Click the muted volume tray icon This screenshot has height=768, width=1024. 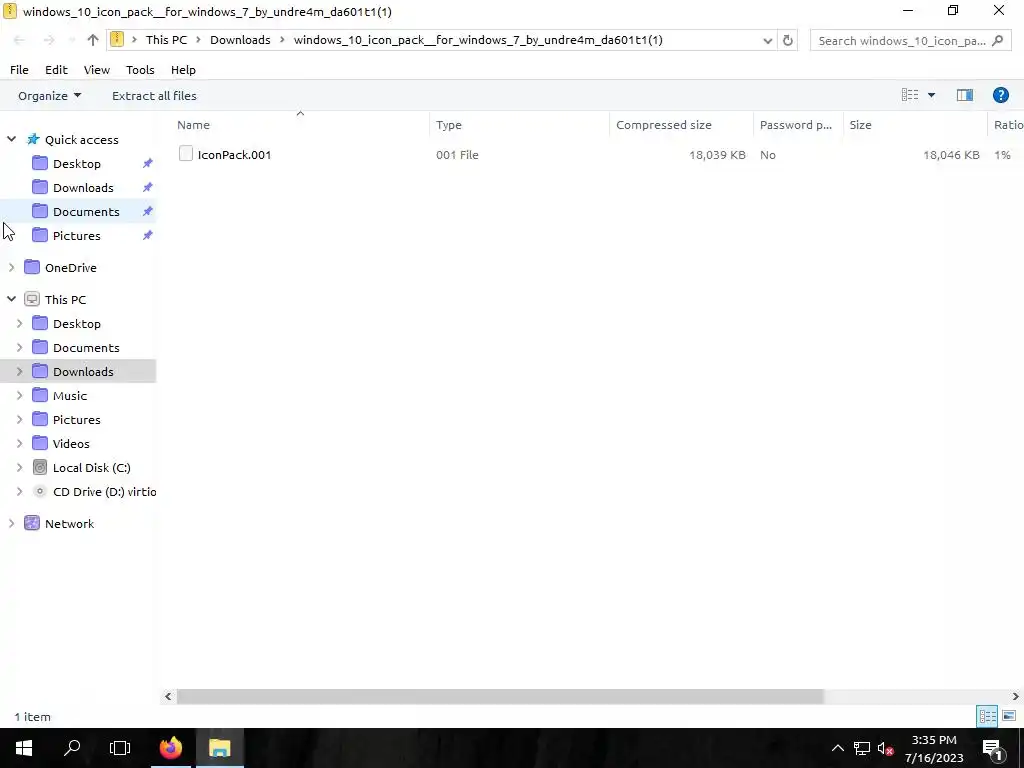tap(886, 748)
